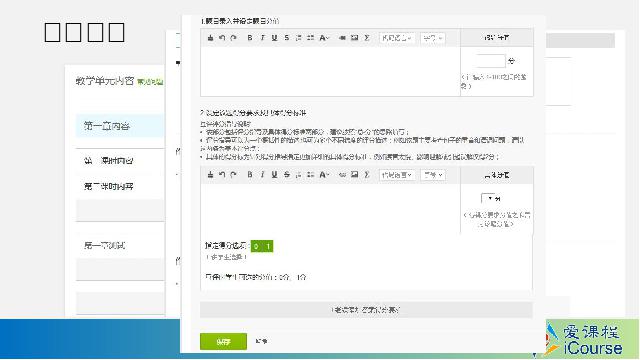Click the redo icon in the lower editor toolbar
The height and width of the screenshot is (360, 640).
tap(233, 175)
